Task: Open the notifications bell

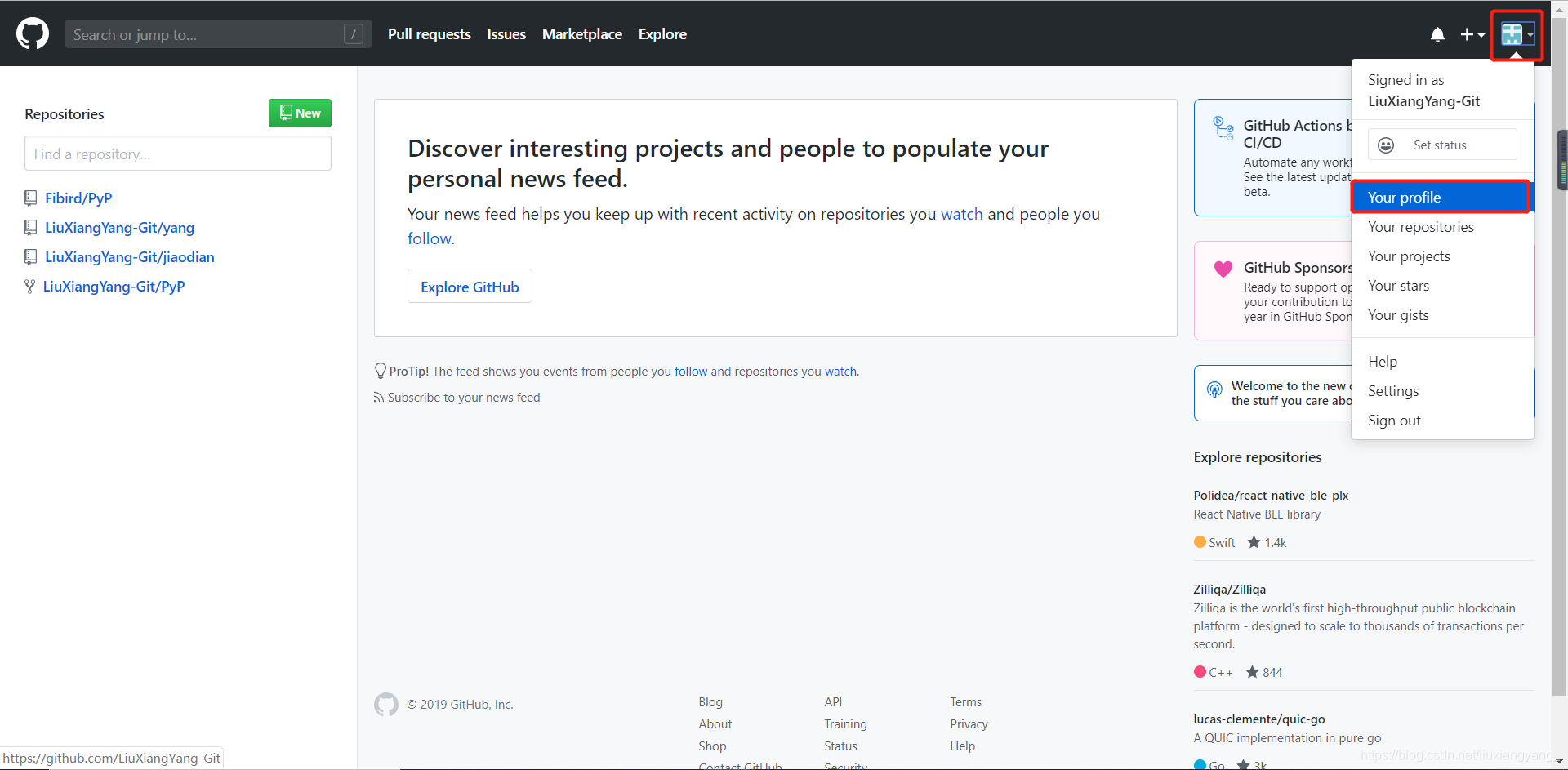Action: (x=1437, y=34)
